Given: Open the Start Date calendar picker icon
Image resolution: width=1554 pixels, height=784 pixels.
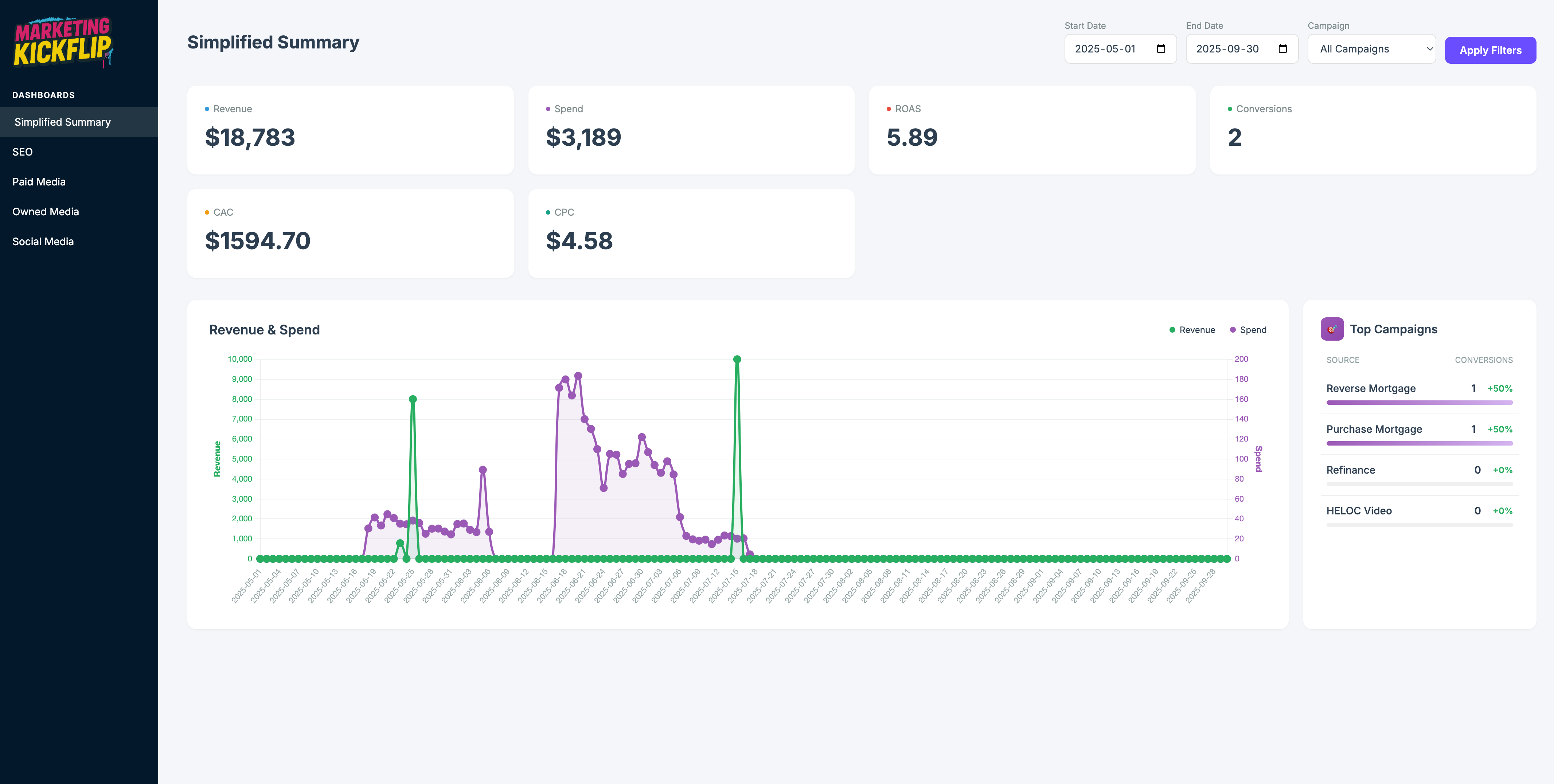Looking at the screenshot, I should click(1161, 49).
